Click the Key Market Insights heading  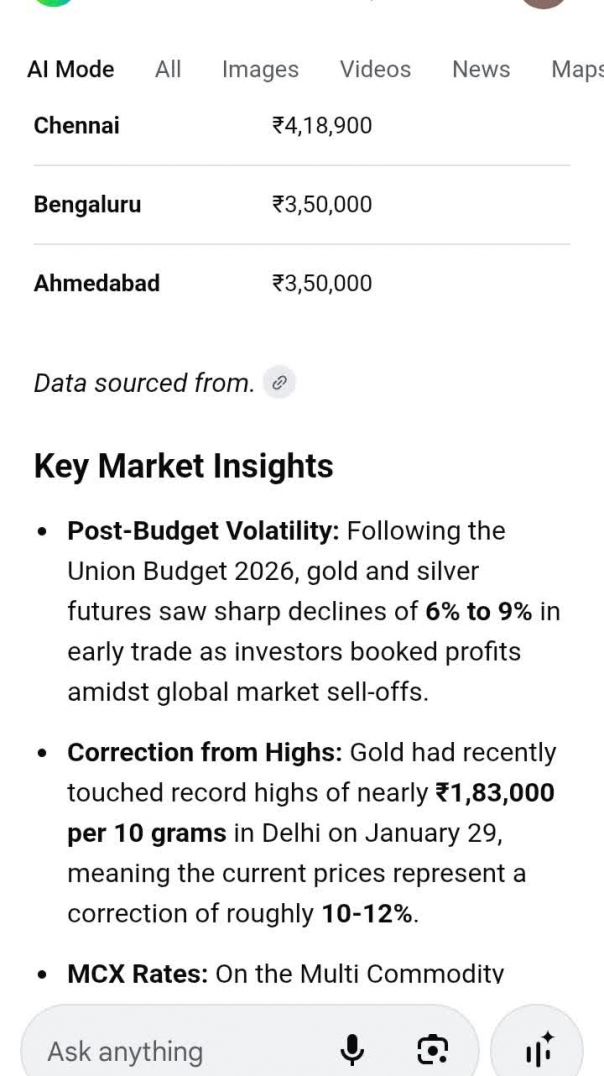(183, 466)
